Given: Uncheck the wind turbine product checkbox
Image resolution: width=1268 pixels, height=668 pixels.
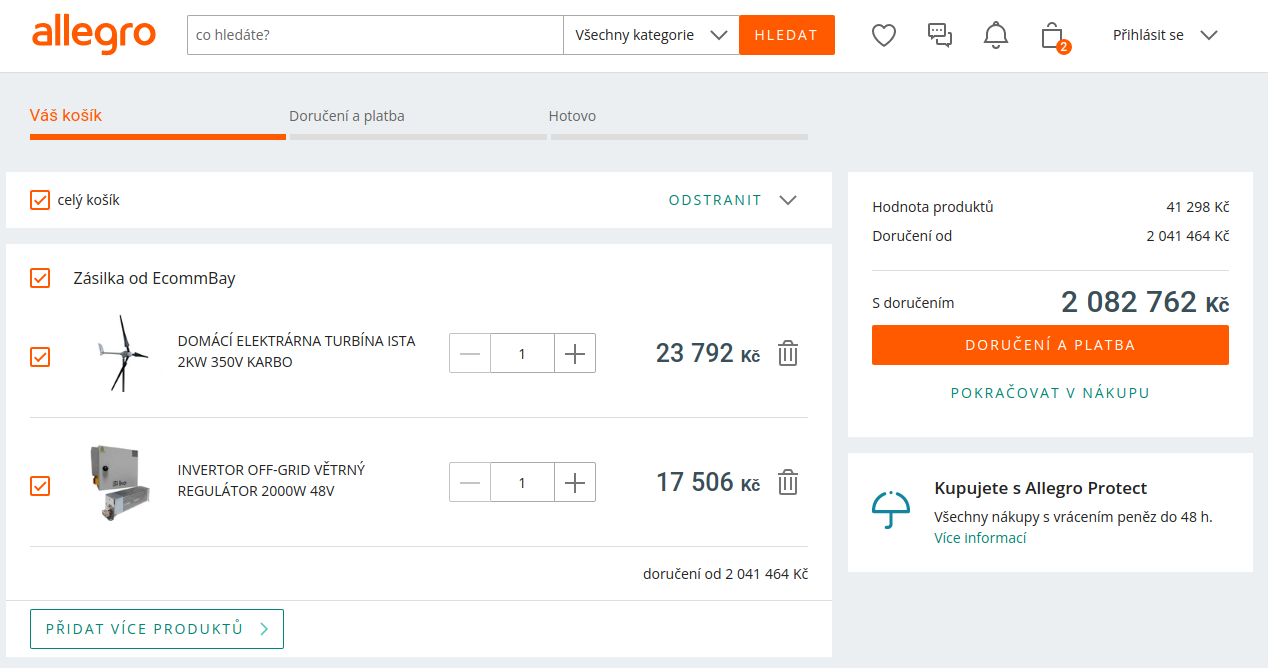Looking at the screenshot, I should [x=40, y=356].
